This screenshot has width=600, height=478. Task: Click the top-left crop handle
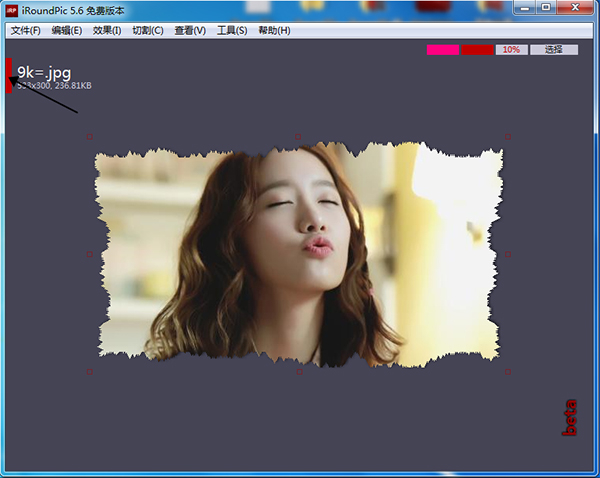[x=90, y=136]
